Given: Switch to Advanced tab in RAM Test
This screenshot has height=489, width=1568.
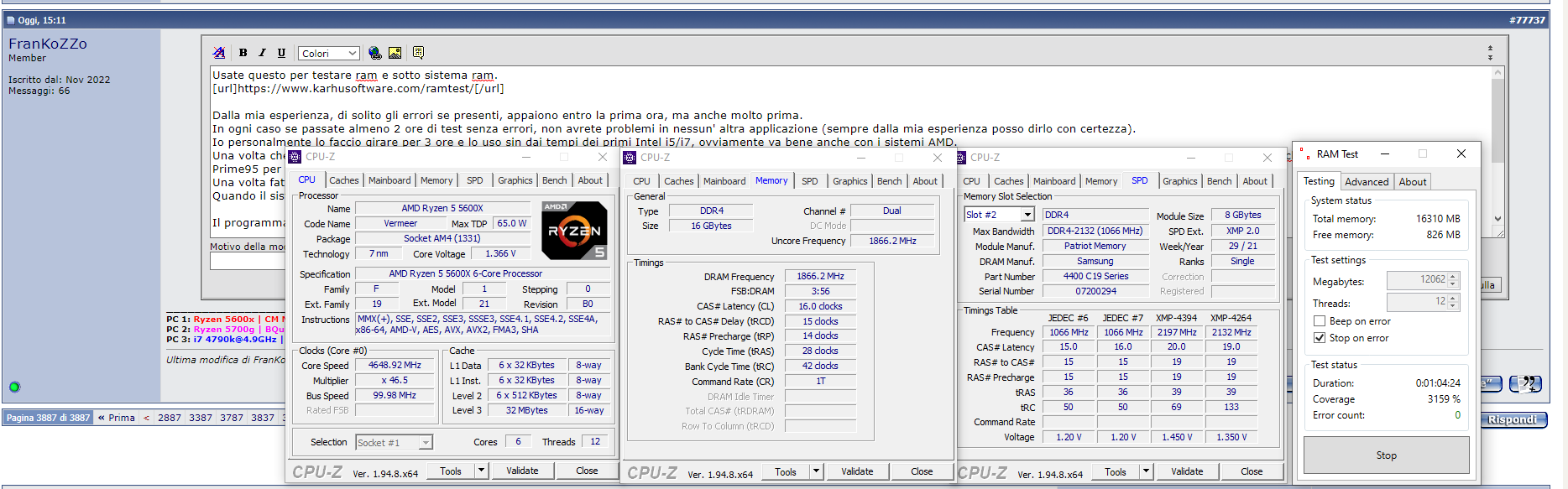Looking at the screenshot, I should click(x=1367, y=182).
